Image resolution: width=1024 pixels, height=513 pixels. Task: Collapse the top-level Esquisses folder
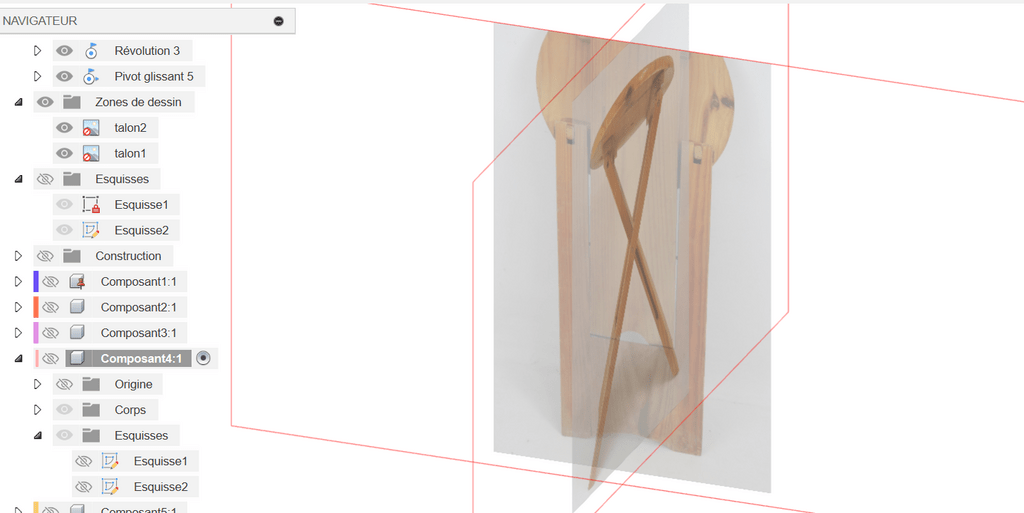pyautogui.click(x=18, y=179)
